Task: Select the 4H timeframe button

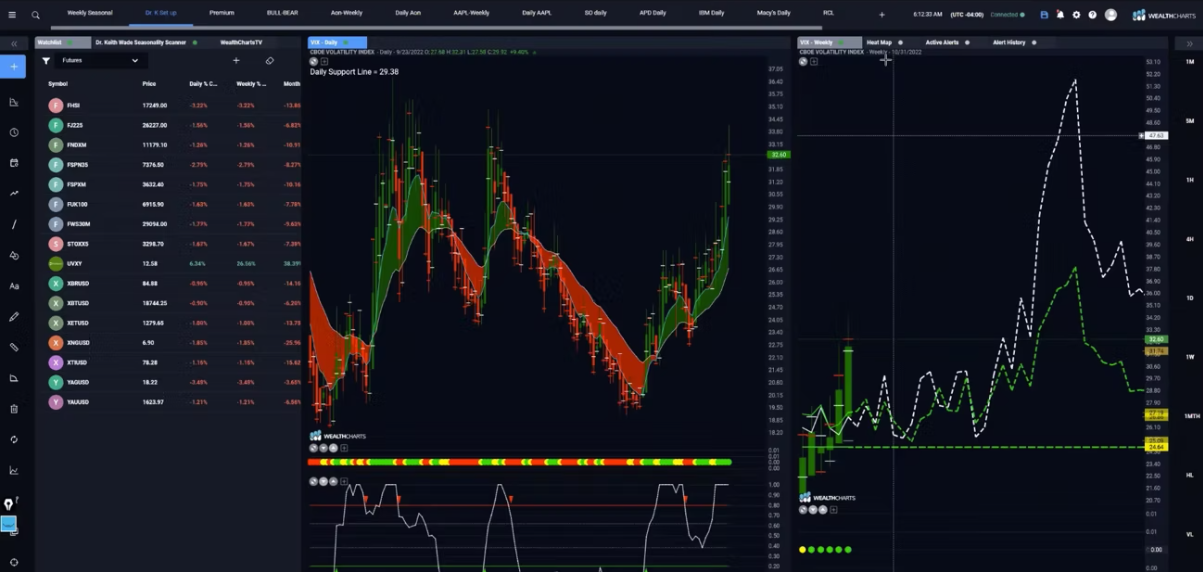Action: [x=1189, y=239]
